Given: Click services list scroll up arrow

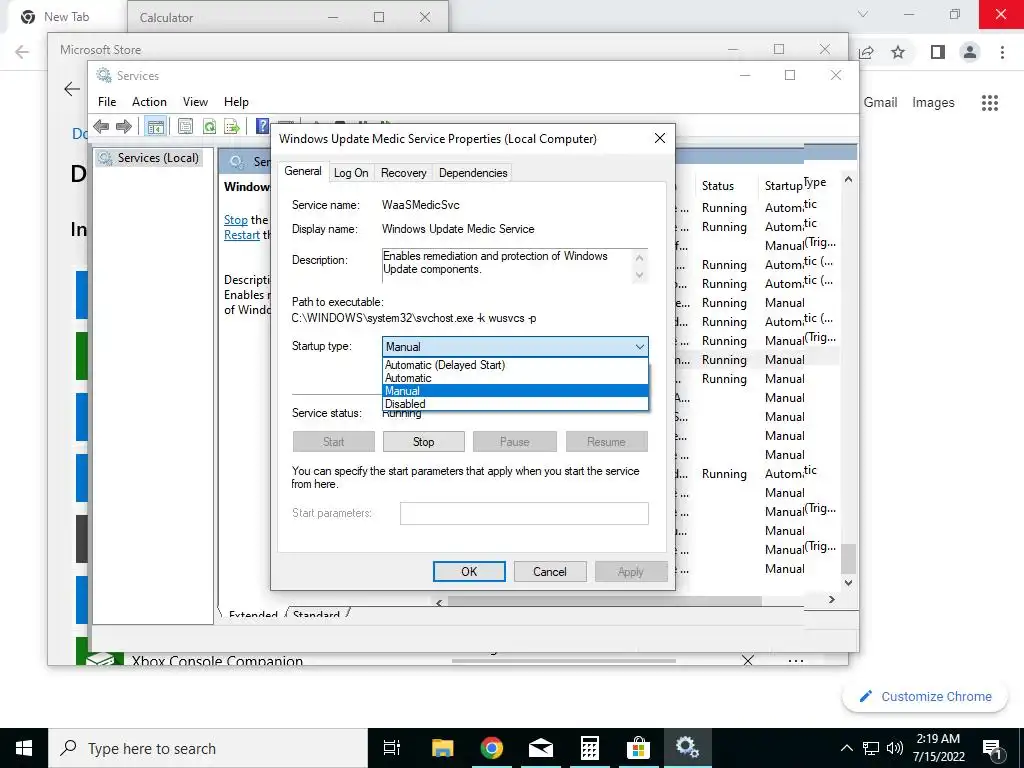Looking at the screenshot, I should pyautogui.click(x=848, y=179).
